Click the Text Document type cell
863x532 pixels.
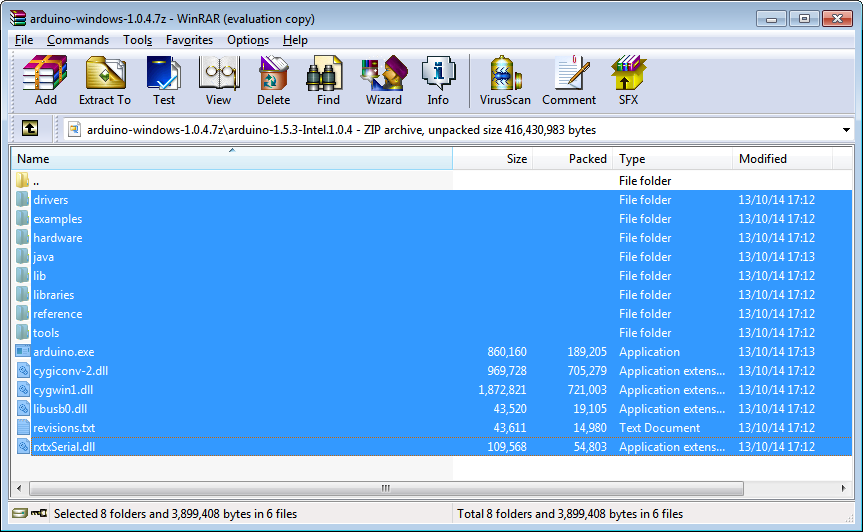coord(659,427)
